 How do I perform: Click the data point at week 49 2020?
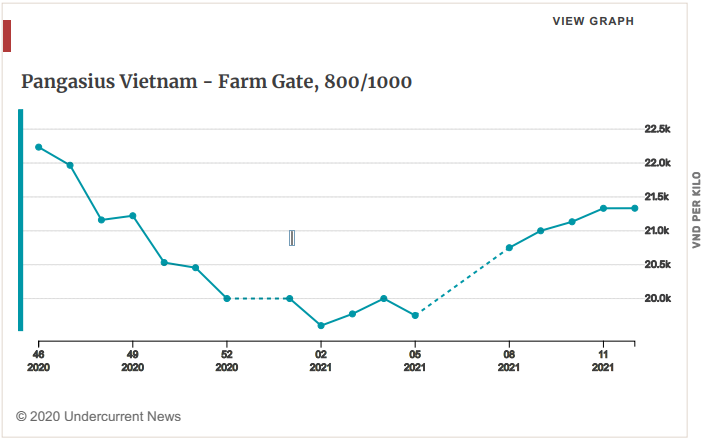pos(132,216)
